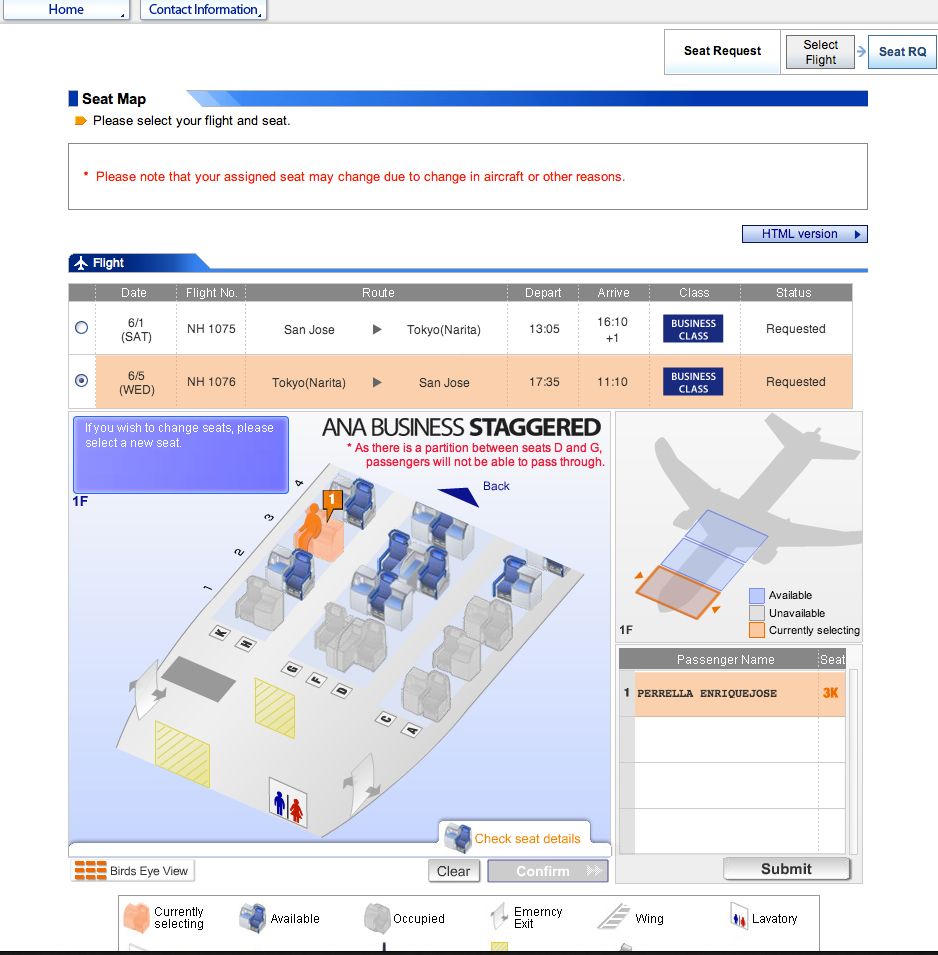The height and width of the screenshot is (955, 938).
Task: Click the Requested status for flight NH 1076
Action: [x=795, y=382]
